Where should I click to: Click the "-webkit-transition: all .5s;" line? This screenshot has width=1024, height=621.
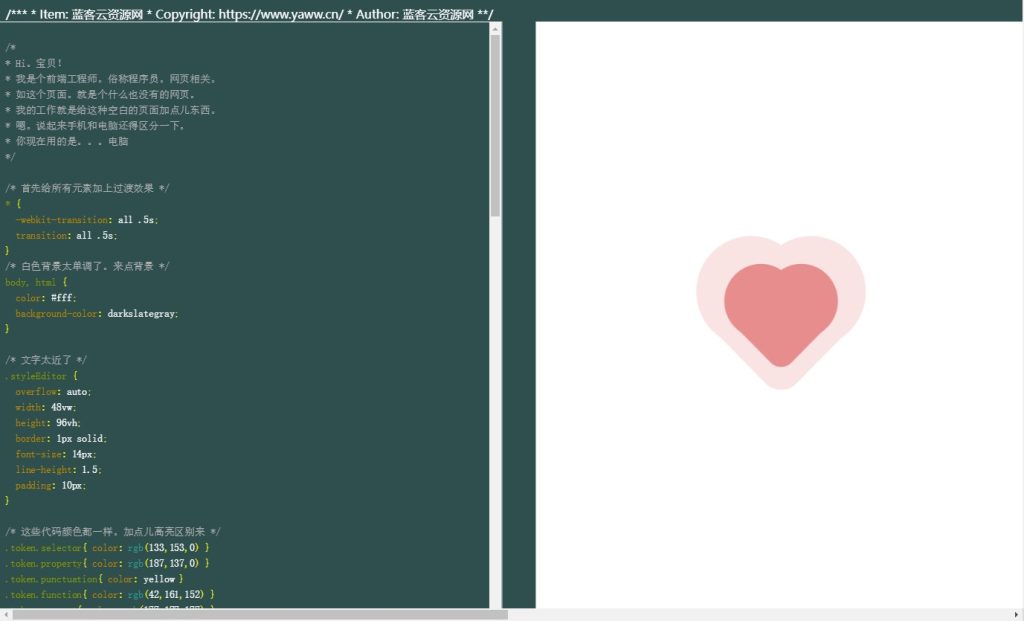(x=87, y=220)
